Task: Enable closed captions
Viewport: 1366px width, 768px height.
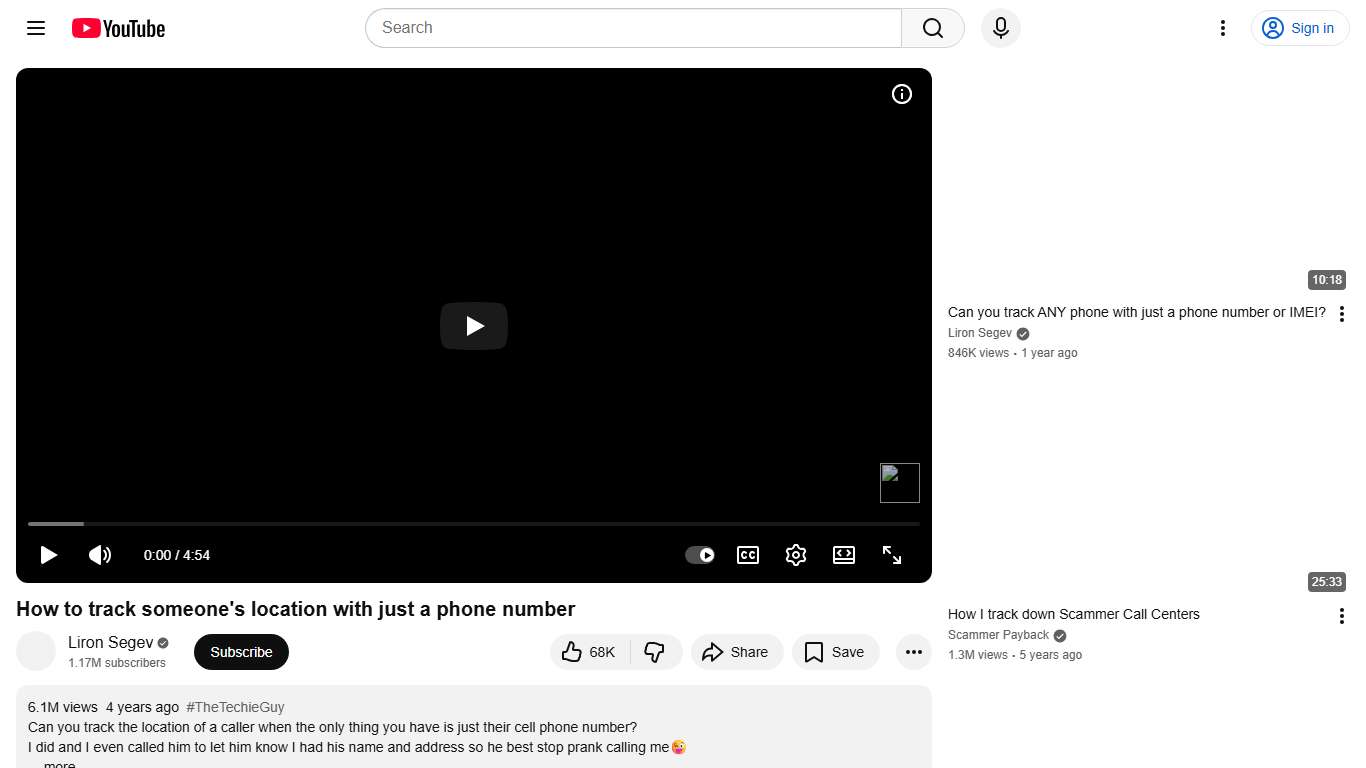Action: [x=747, y=555]
